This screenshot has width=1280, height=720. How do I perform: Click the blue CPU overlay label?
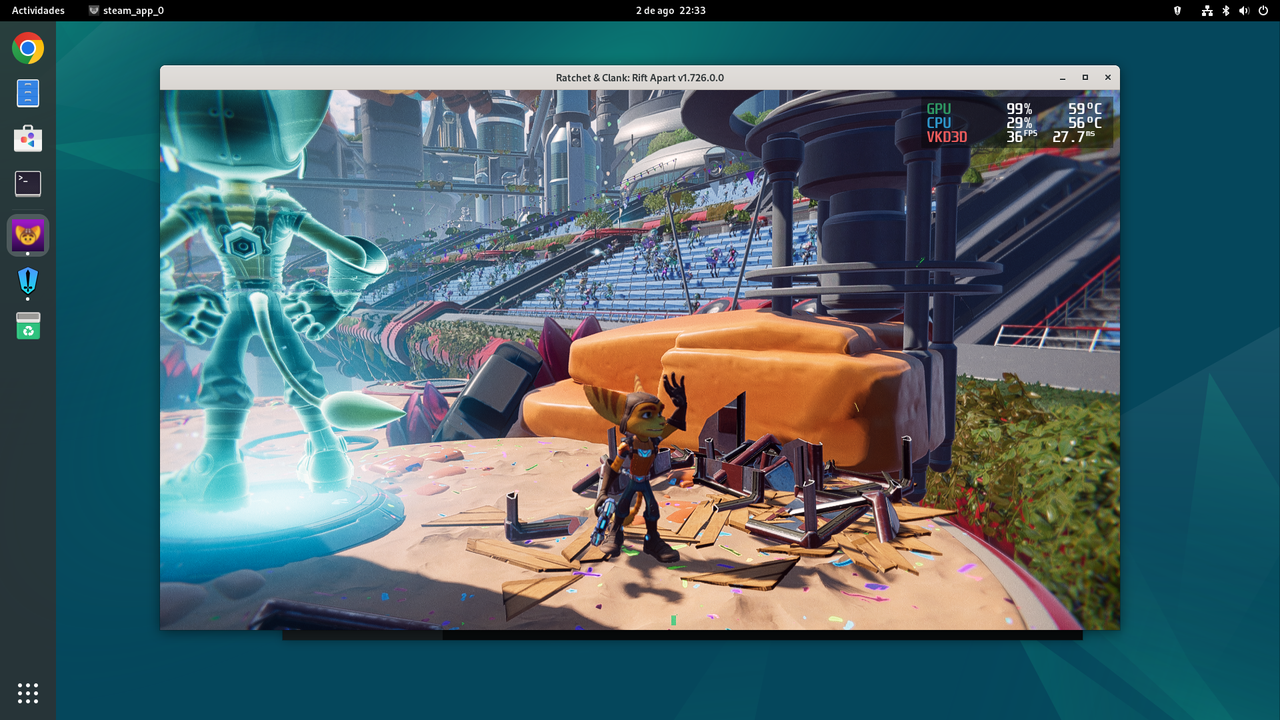(939, 123)
